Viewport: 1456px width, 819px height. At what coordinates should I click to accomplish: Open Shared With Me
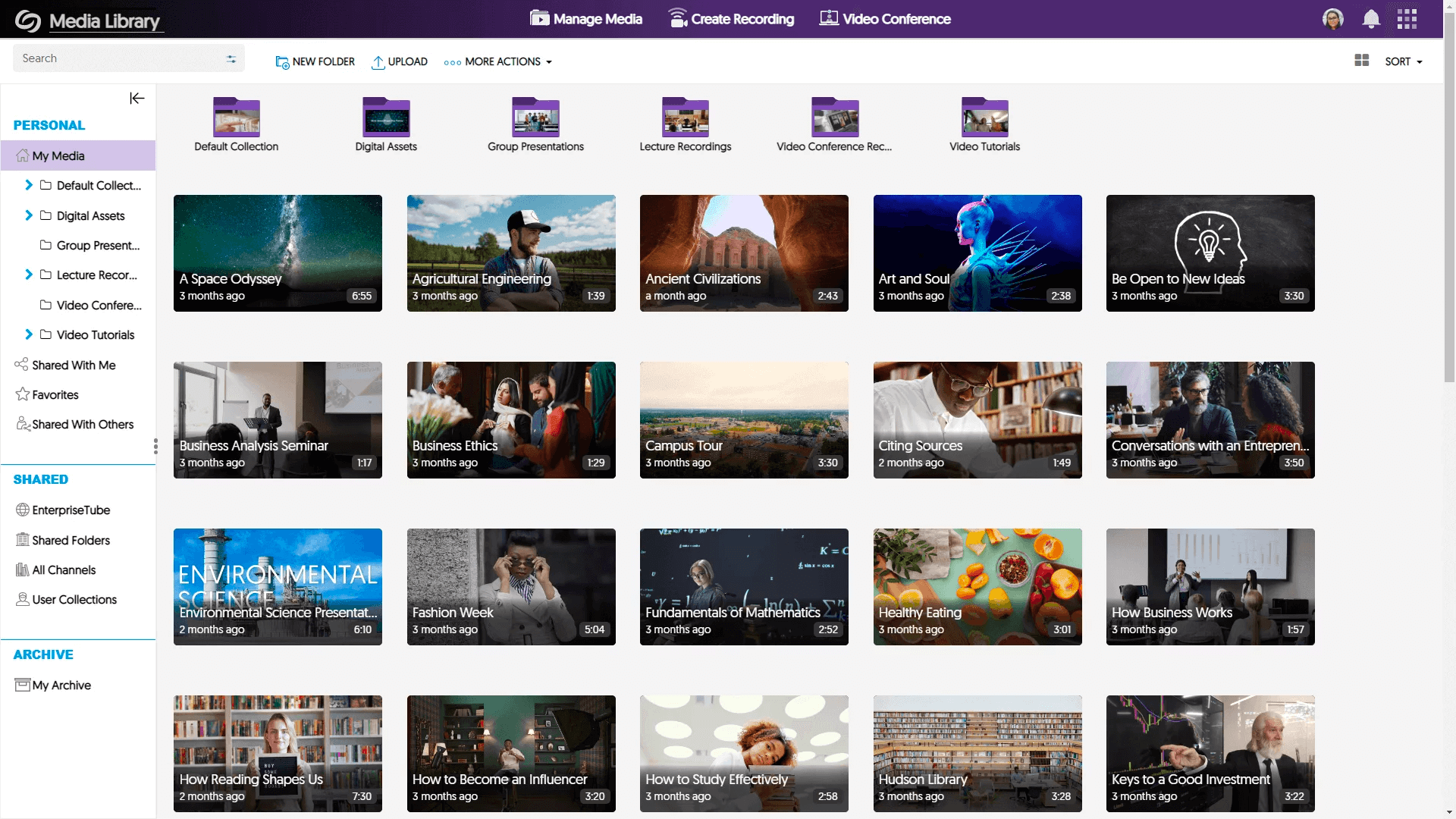[66, 365]
